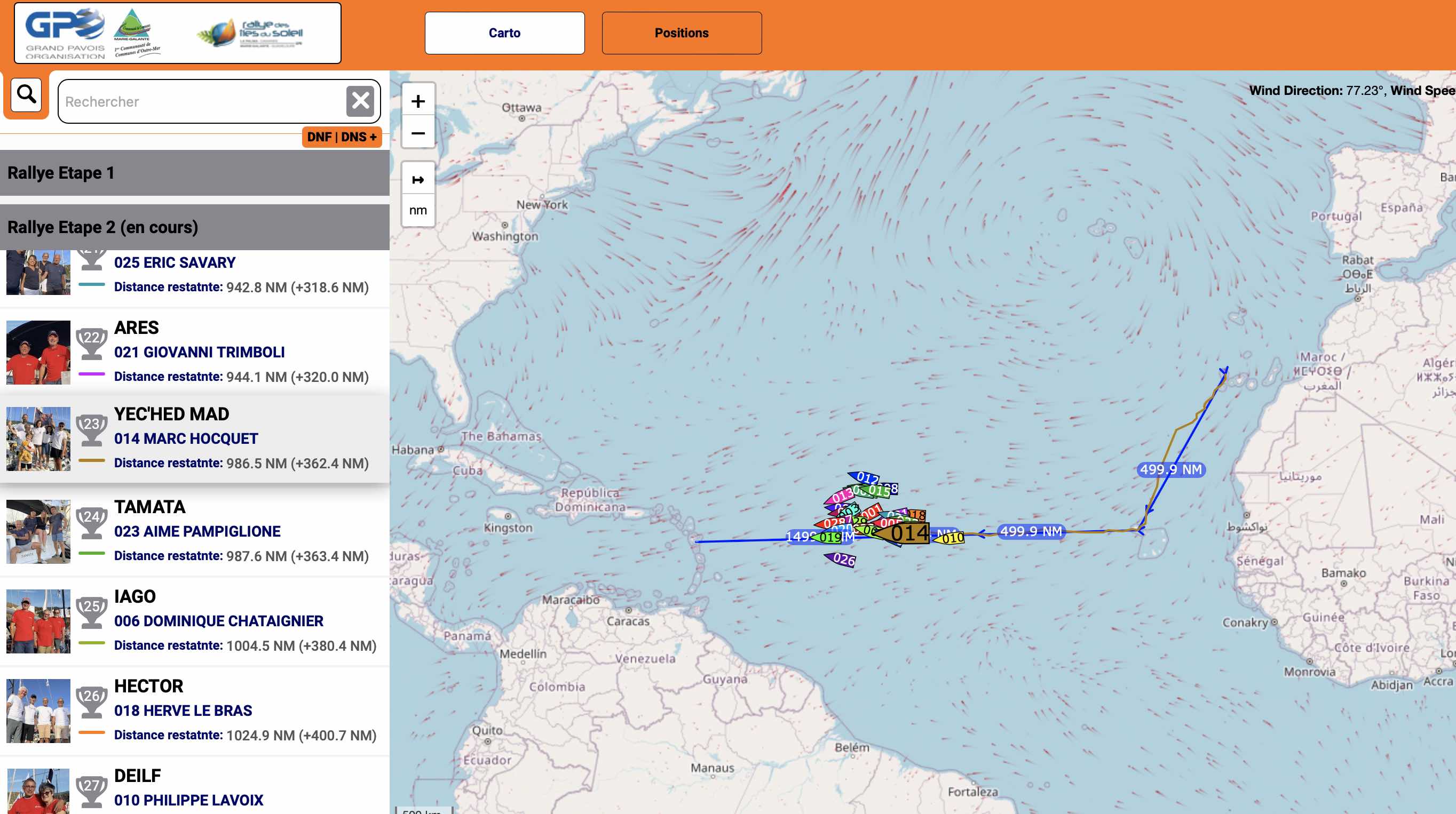Viewport: 1456px width, 814px height.
Task: Switch to the Carto tab
Action: coord(504,33)
